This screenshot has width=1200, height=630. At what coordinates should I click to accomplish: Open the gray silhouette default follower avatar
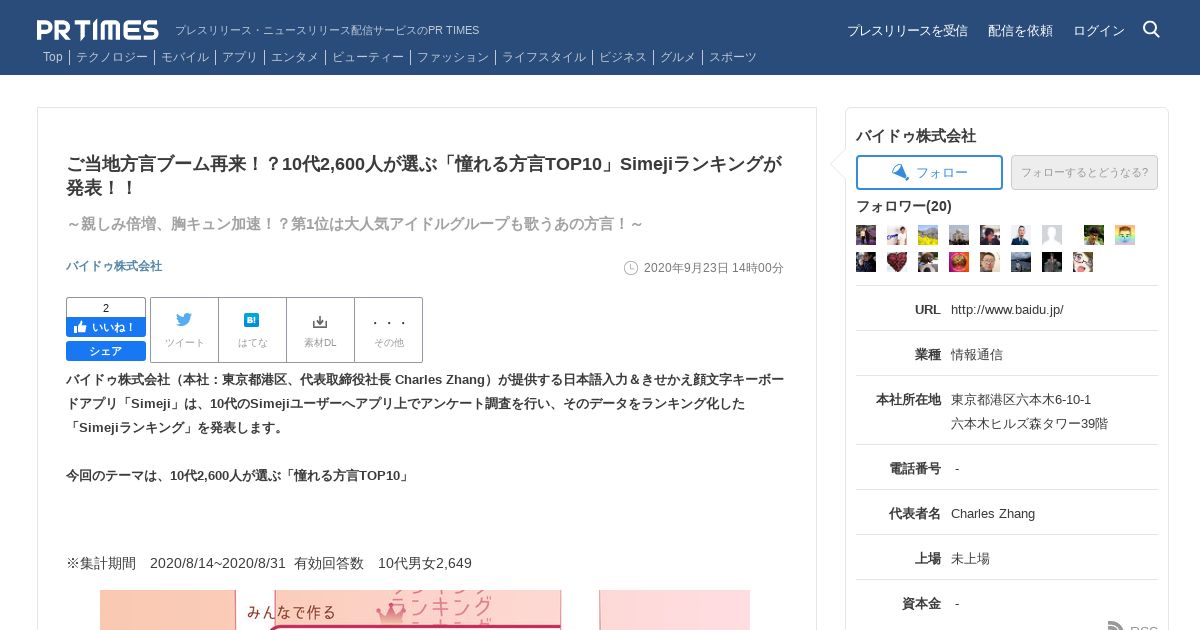click(x=1052, y=235)
